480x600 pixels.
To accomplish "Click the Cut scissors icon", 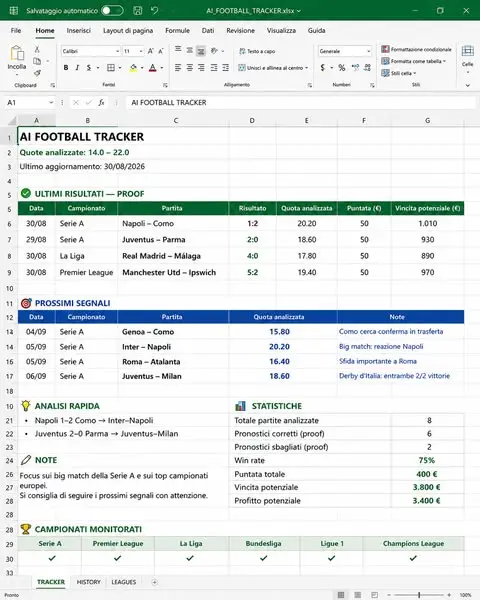I will (37, 49).
